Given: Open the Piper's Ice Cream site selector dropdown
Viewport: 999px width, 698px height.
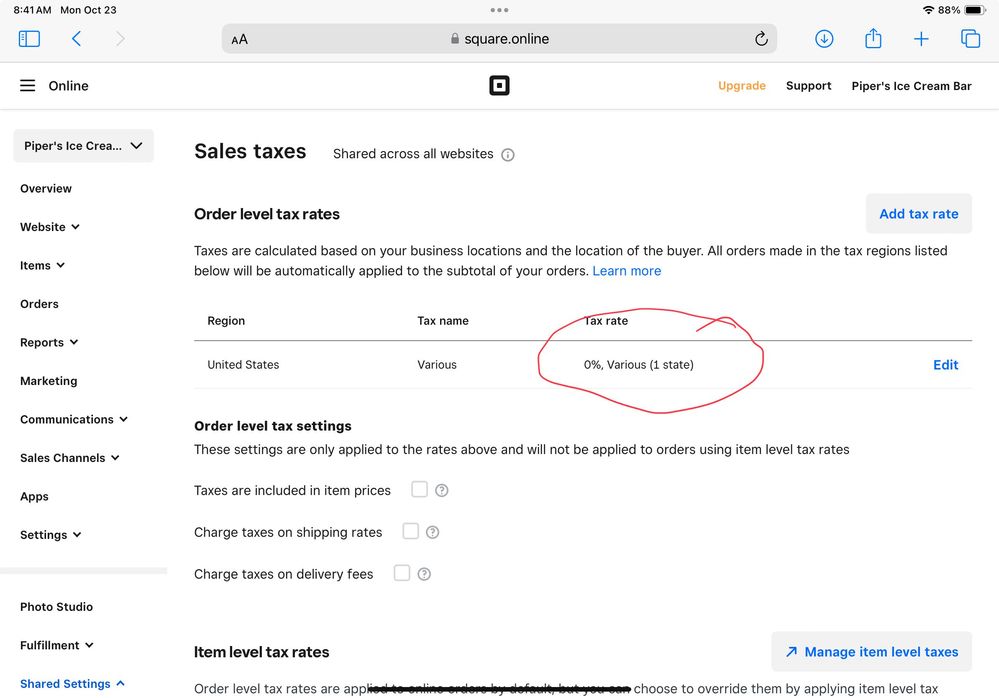Looking at the screenshot, I should pyautogui.click(x=83, y=146).
